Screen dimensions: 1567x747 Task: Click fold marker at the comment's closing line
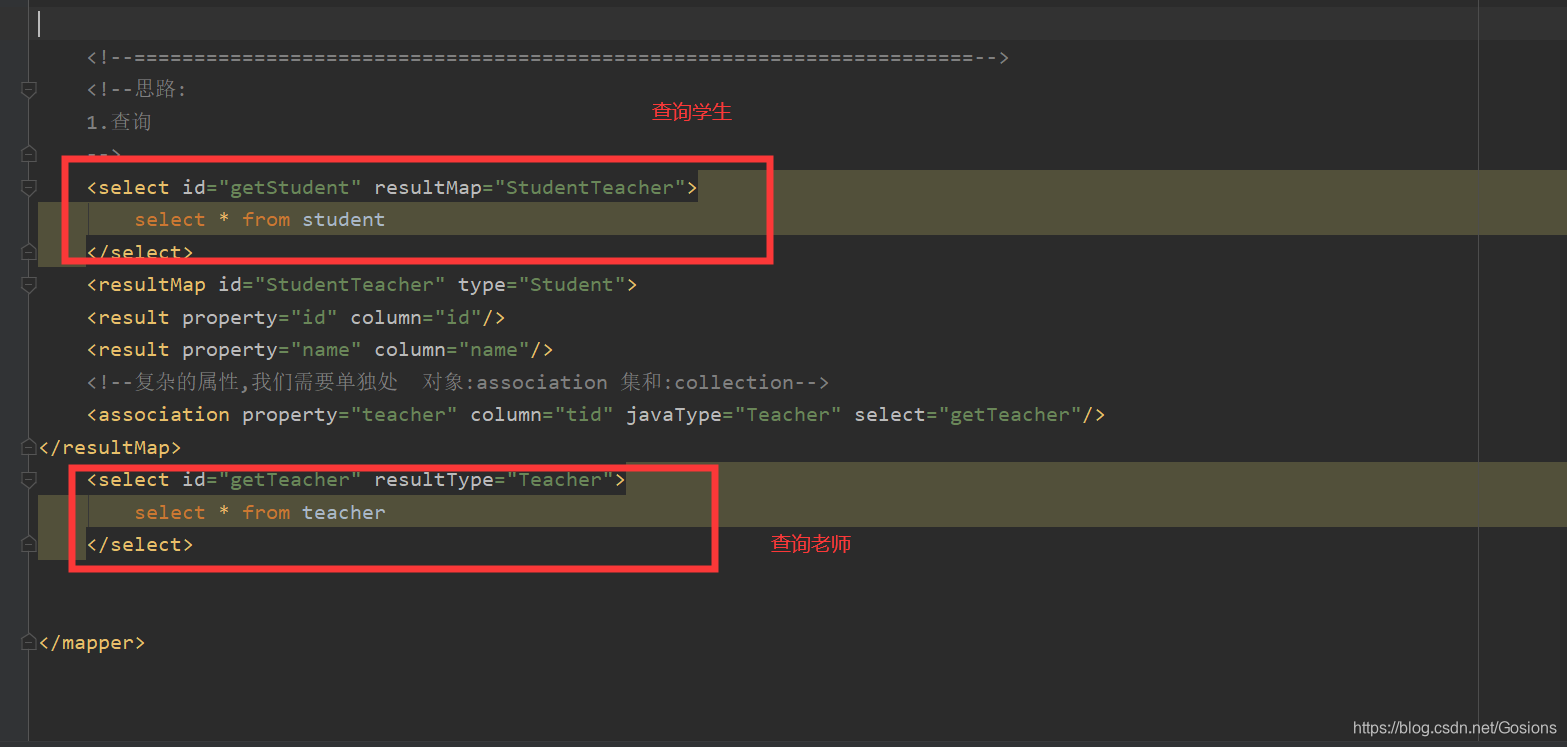coord(29,154)
